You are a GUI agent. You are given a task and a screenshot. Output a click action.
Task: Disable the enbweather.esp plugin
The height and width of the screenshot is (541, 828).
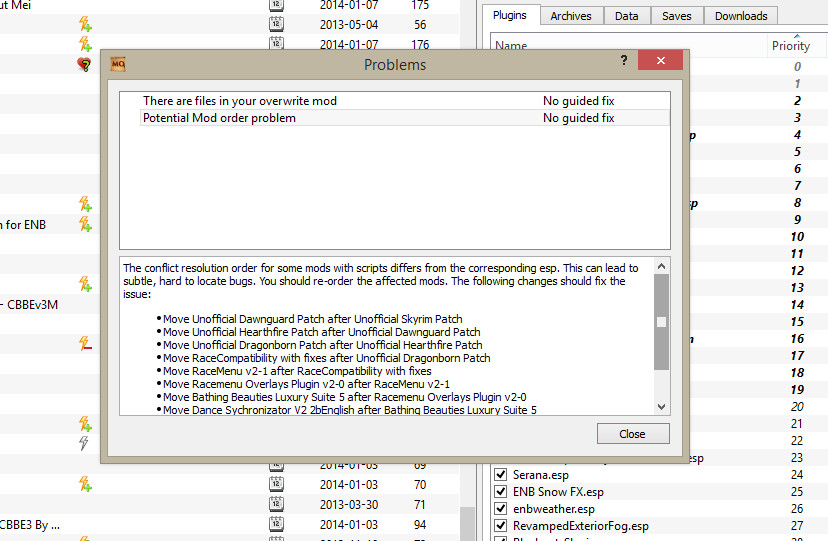(x=502, y=509)
